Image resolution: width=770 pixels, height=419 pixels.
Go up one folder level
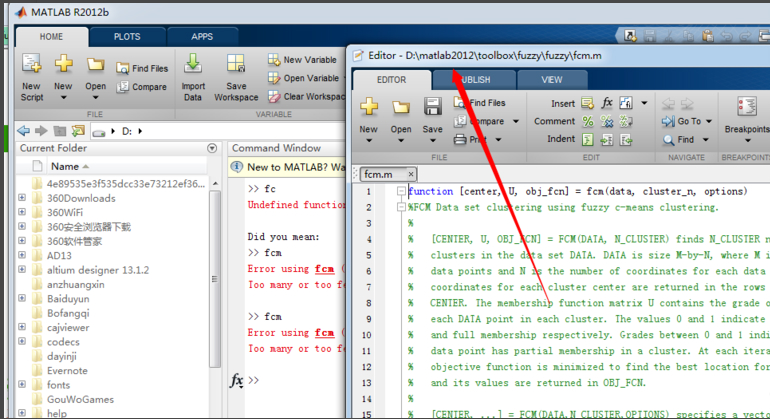click(x=60, y=131)
